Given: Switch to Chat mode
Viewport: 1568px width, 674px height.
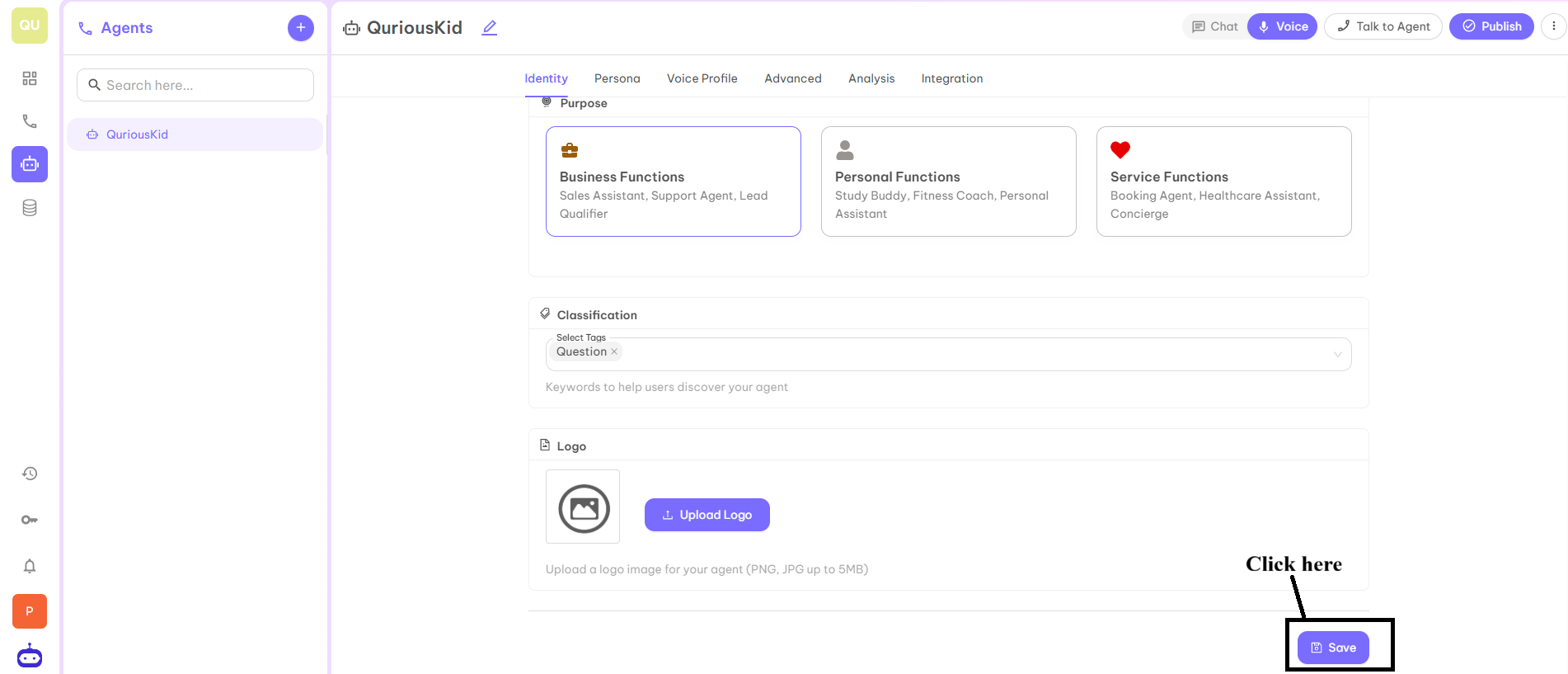Looking at the screenshot, I should point(1215,26).
